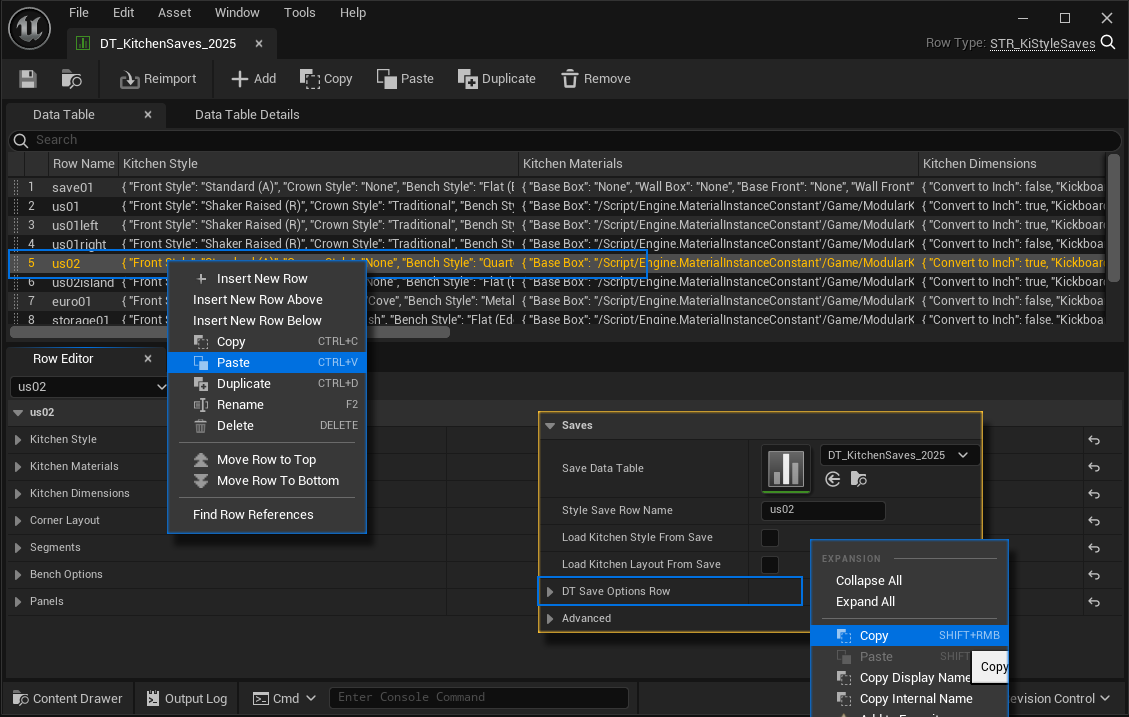This screenshot has width=1129, height=717.
Task: Open the Content Drawer
Action: tap(66, 698)
